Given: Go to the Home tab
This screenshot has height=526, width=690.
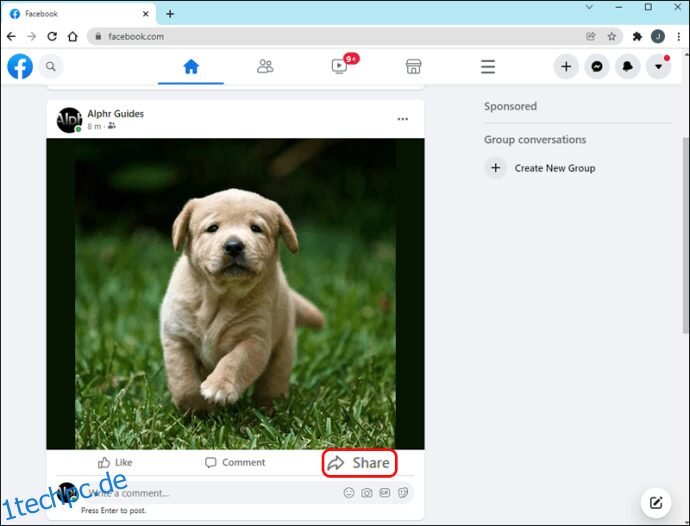Looking at the screenshot, I should click(191, 67).
